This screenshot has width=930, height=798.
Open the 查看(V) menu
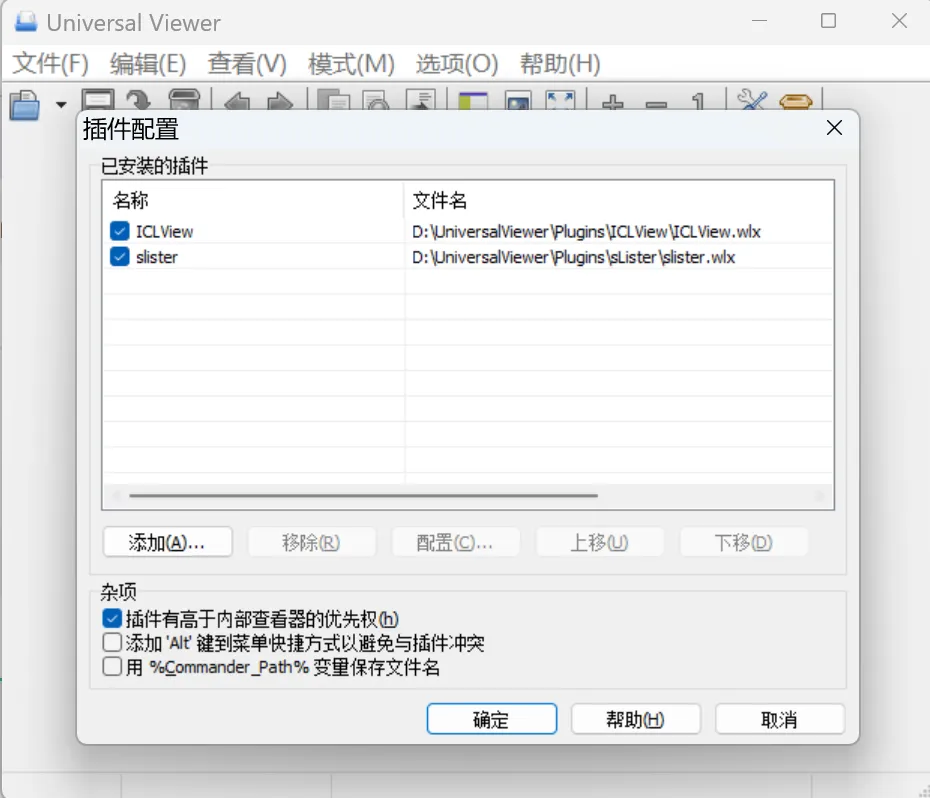tap(247, 63)
